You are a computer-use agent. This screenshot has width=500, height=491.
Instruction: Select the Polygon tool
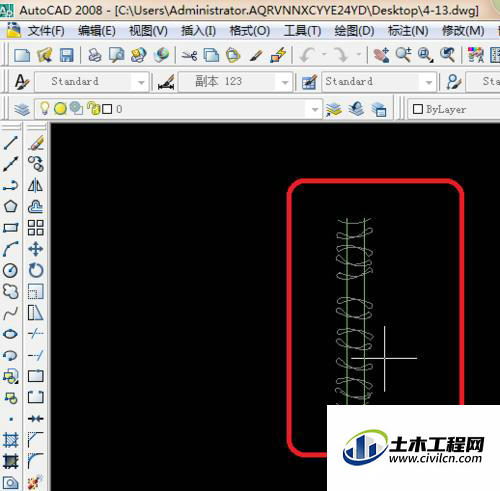[10, 206]
